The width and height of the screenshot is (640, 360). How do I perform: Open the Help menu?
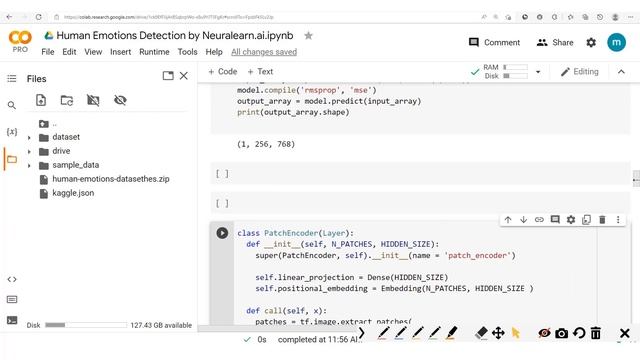click(x=214, y=52)
